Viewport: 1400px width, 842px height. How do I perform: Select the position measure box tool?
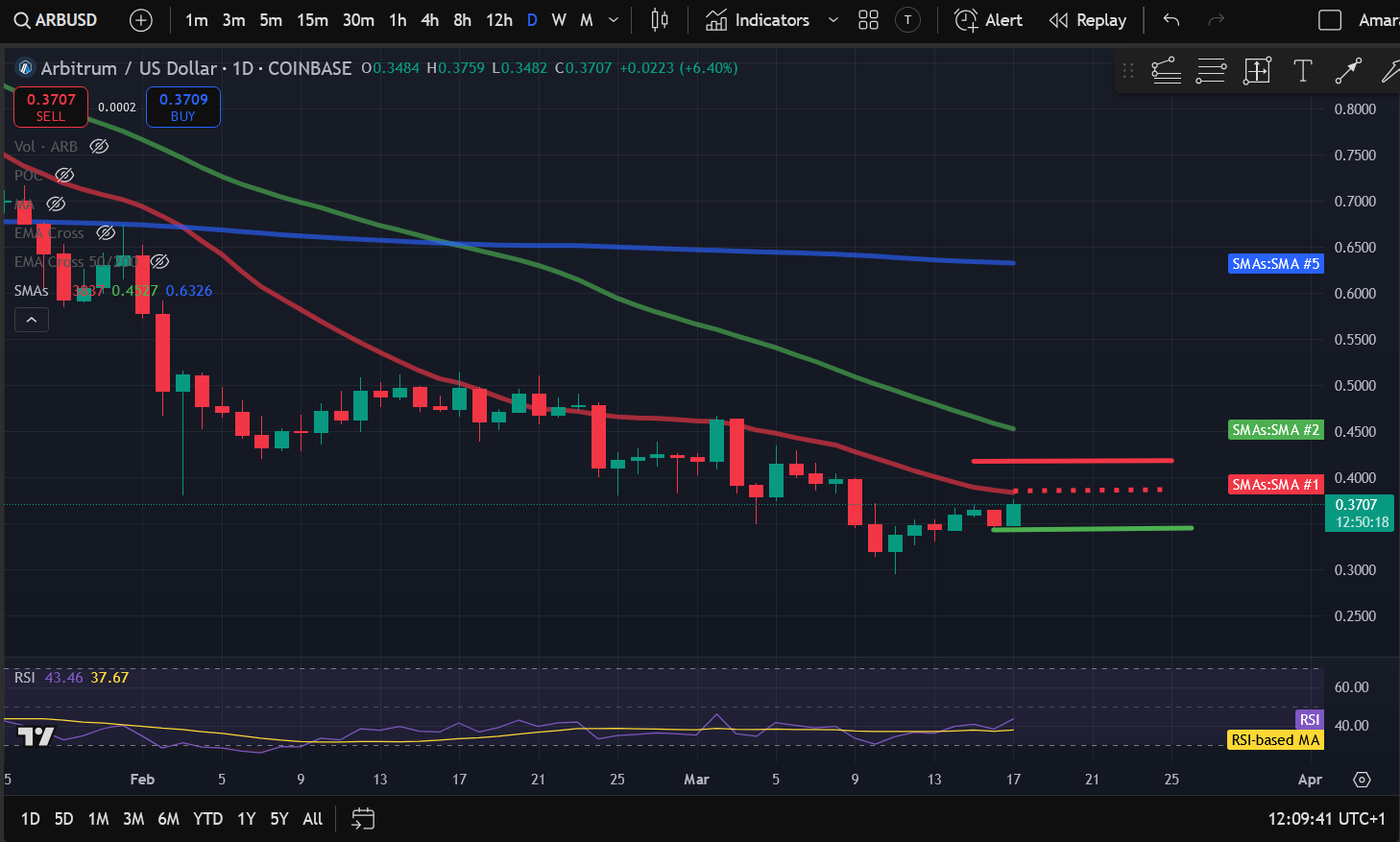pyautogui.click(x=1257, y=70)
